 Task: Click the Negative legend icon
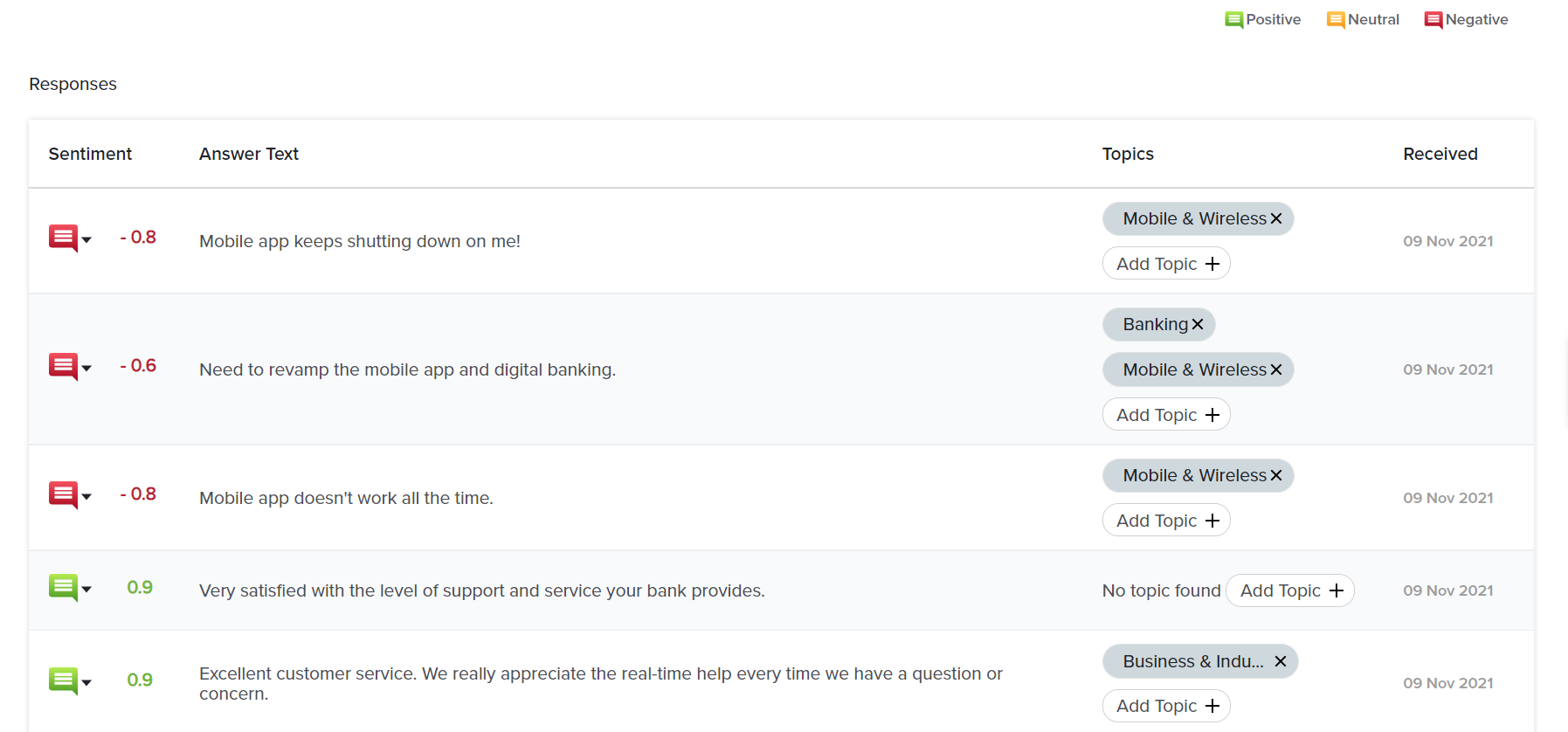1433,20
